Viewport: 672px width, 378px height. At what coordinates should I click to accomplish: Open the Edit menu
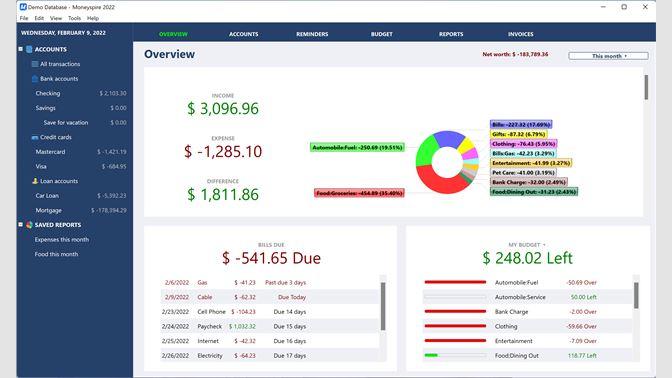(x=39, y=18)
